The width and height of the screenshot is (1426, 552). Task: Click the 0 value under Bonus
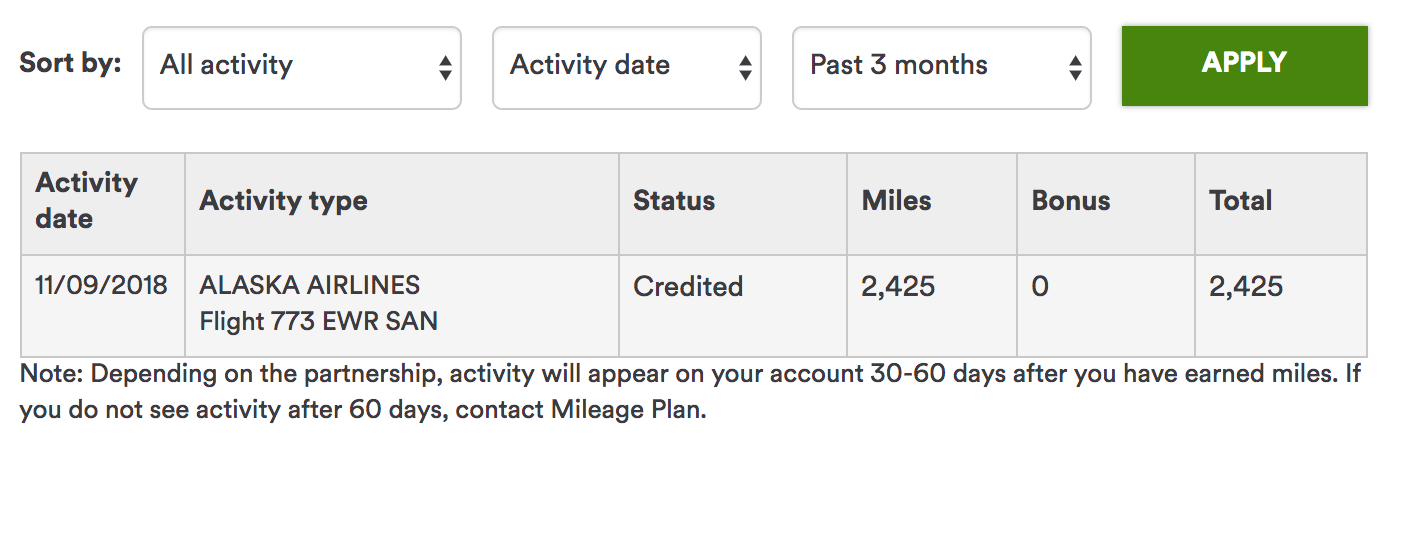pos(1040,287)
